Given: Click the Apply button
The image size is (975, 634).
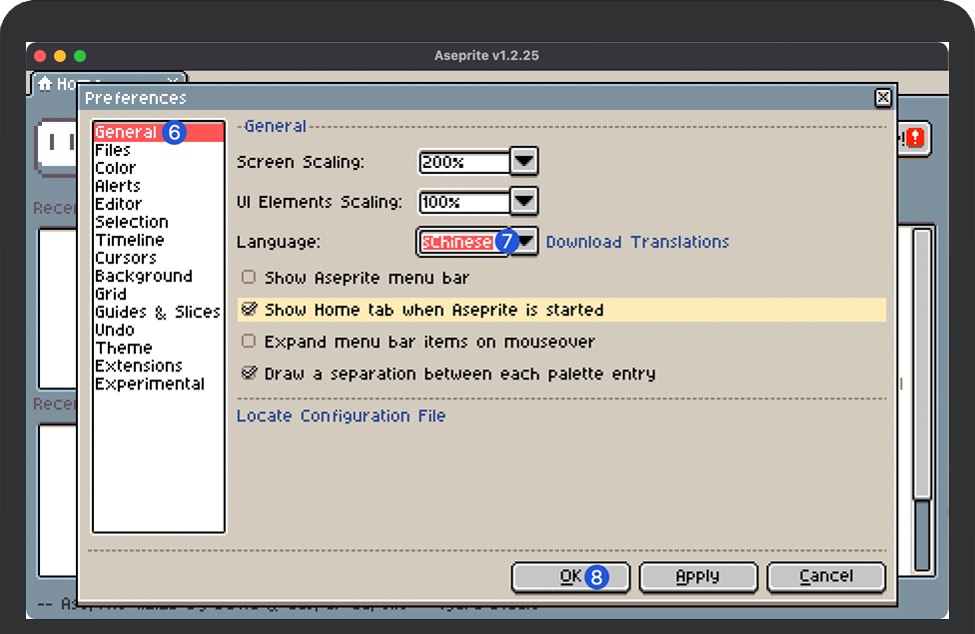Looking at the screenshot, I should (698, 577).
